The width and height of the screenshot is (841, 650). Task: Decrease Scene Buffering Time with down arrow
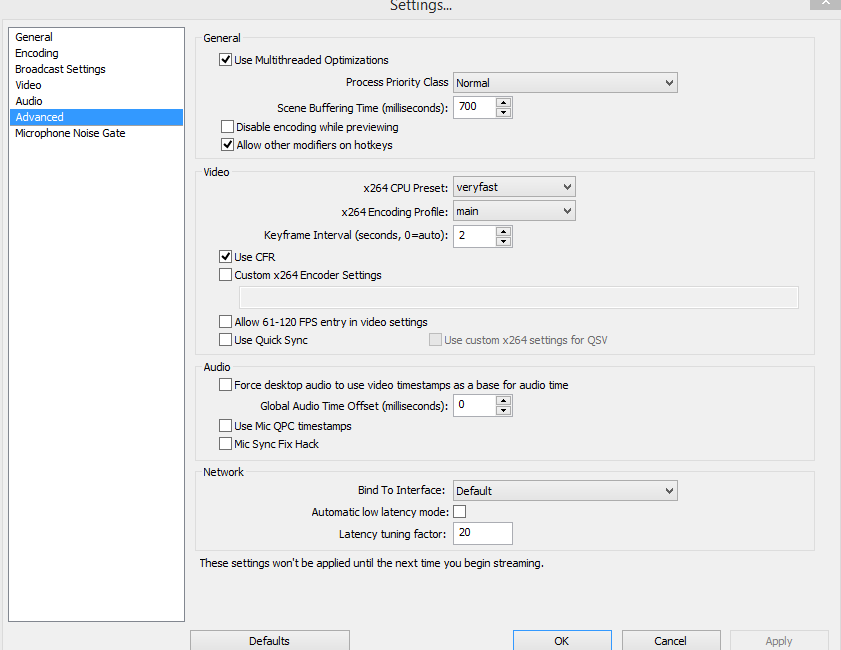click(x=503, y=112)
